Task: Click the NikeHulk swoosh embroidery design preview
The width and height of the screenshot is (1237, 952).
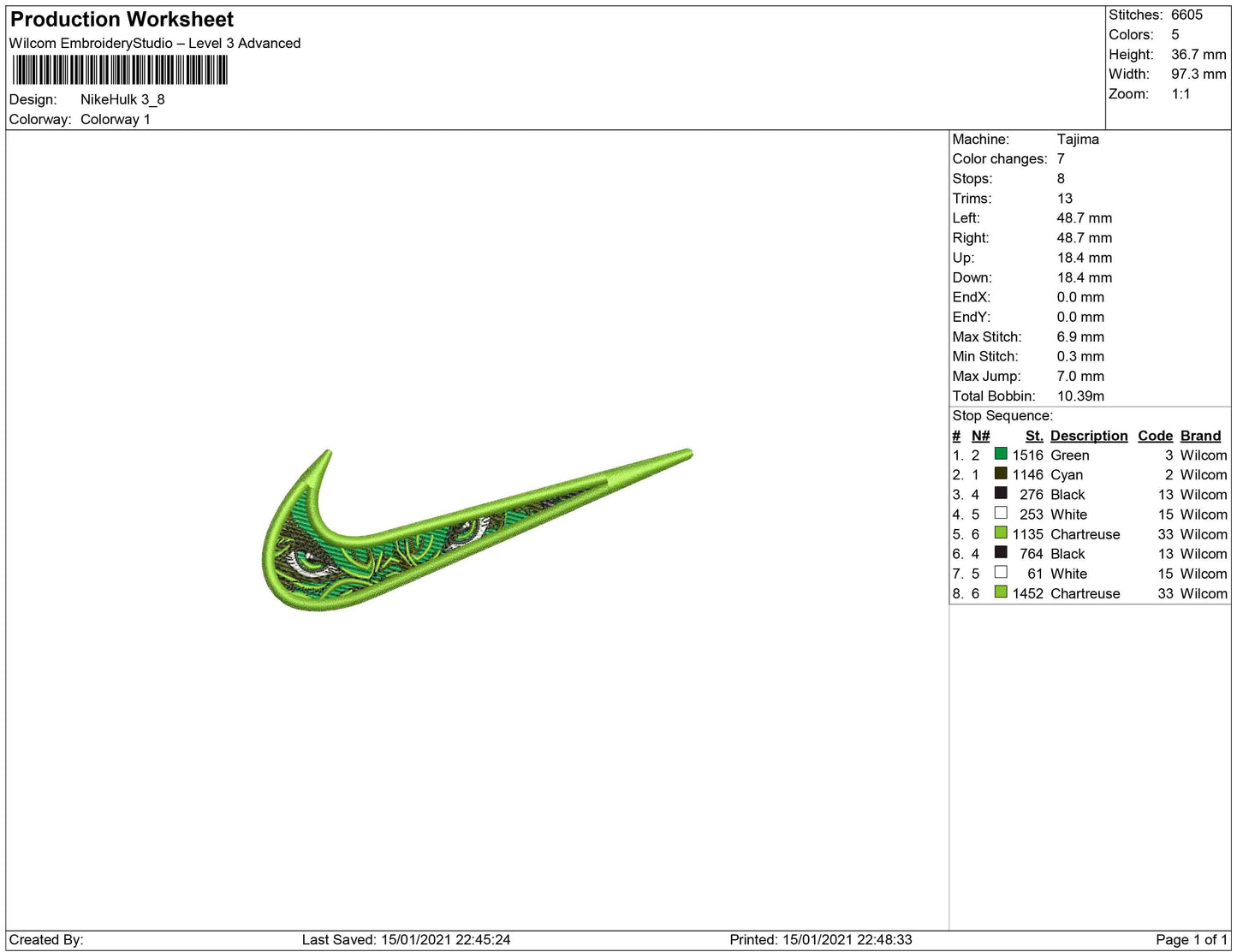Action: click(476, 530)
